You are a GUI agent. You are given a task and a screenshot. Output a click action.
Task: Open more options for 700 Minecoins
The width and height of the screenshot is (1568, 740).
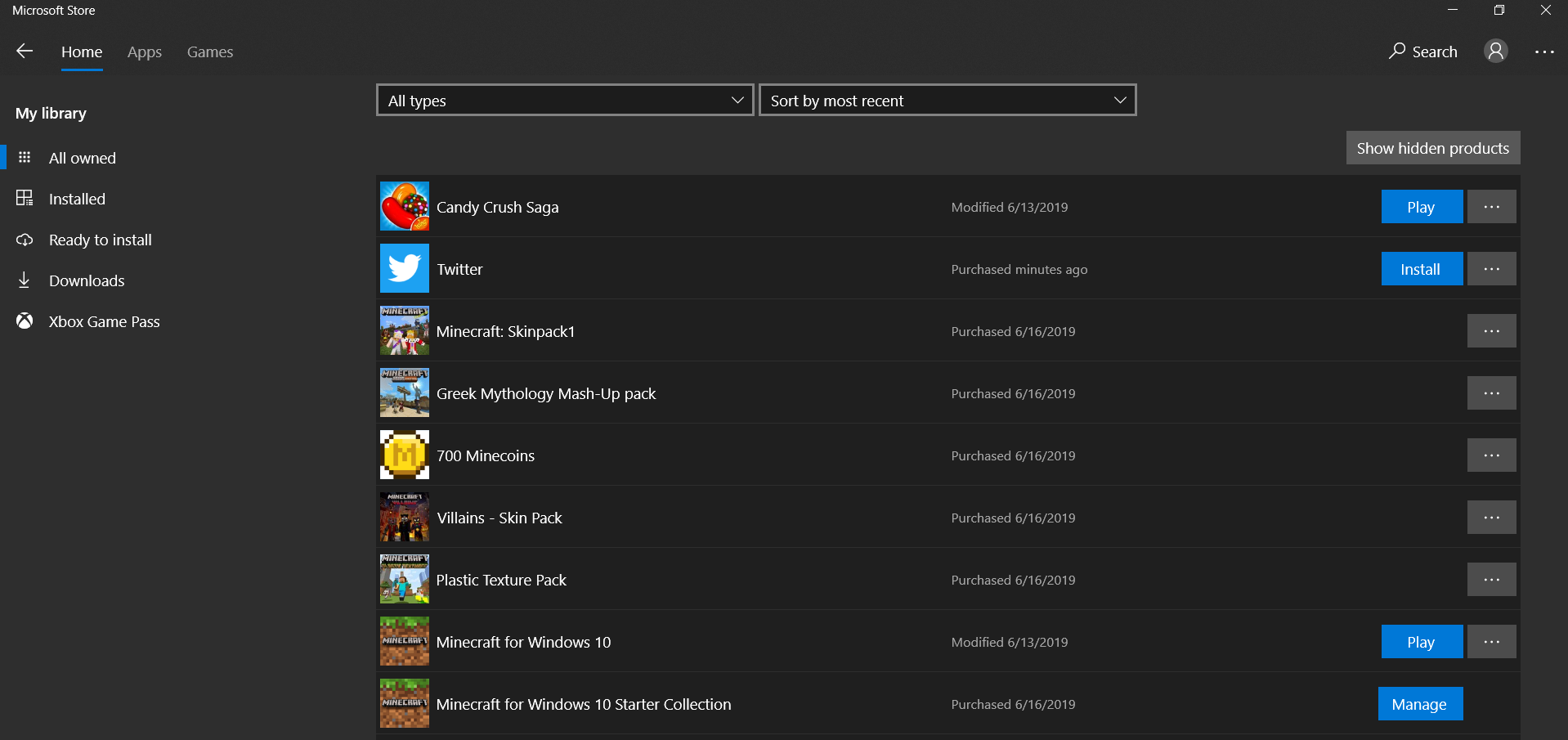[1491, 455]
